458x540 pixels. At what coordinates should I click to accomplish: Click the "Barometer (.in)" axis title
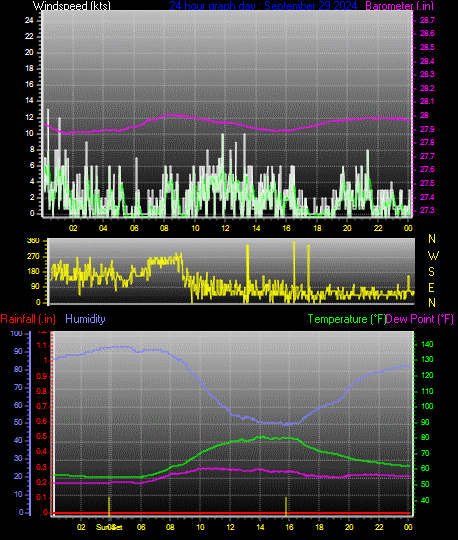pyautogui.click(x=399, y=6)
